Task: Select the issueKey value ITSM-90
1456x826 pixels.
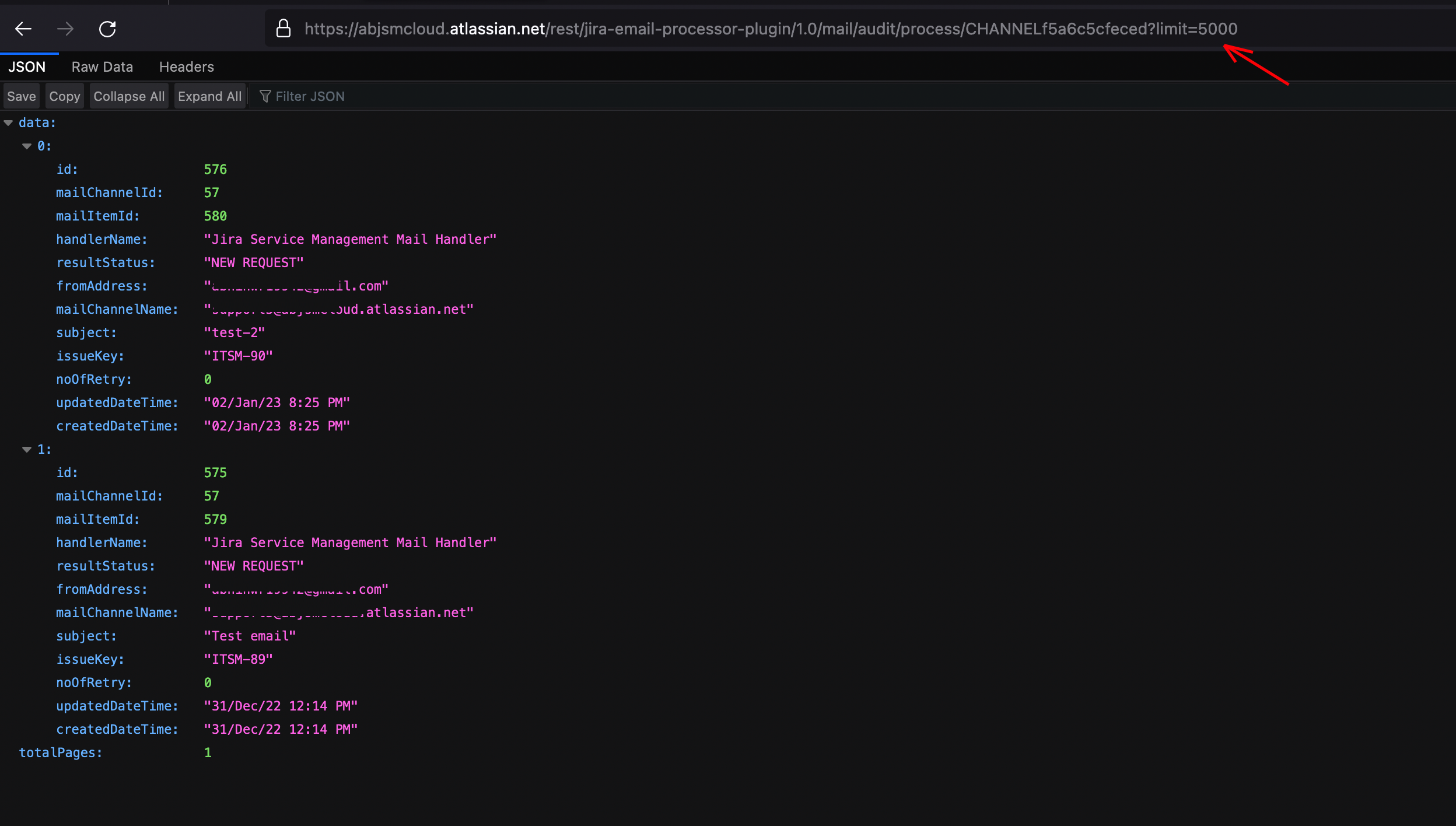Action: 238,356
